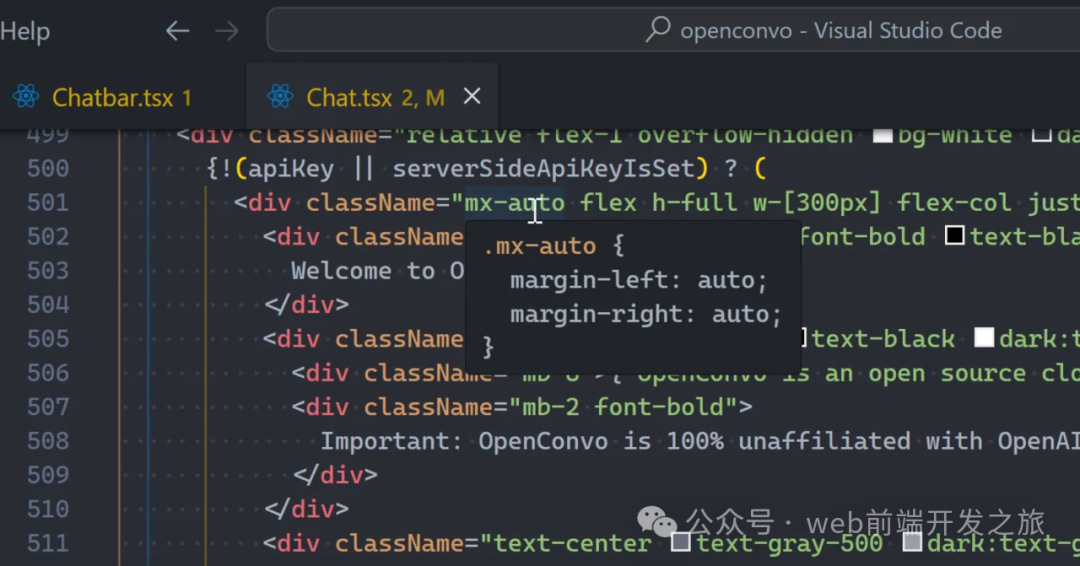Click margin-right: auto in the hover tooltip
1080x566 pixels.
click(645, 314)
